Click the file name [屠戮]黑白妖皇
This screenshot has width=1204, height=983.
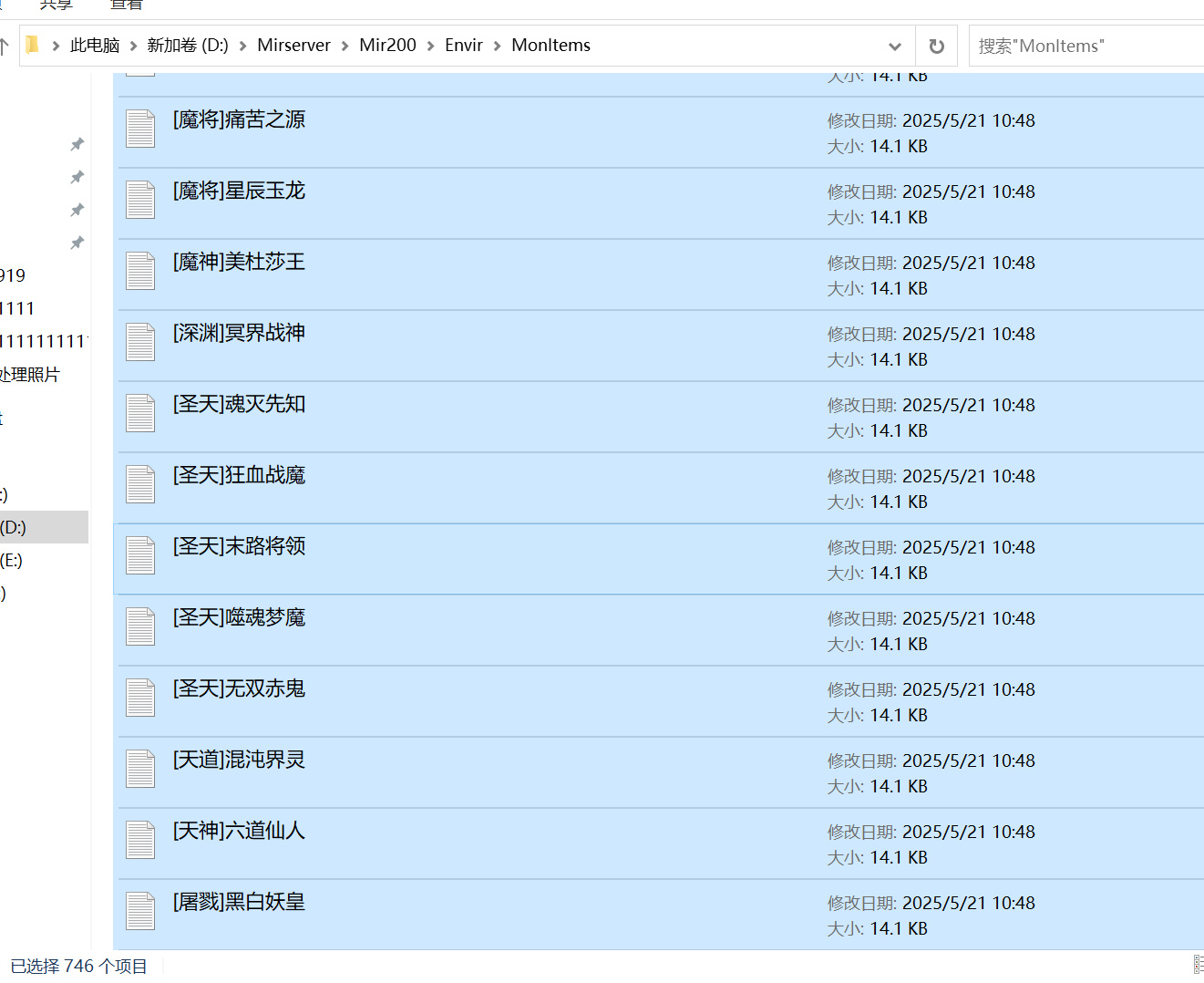239,902
